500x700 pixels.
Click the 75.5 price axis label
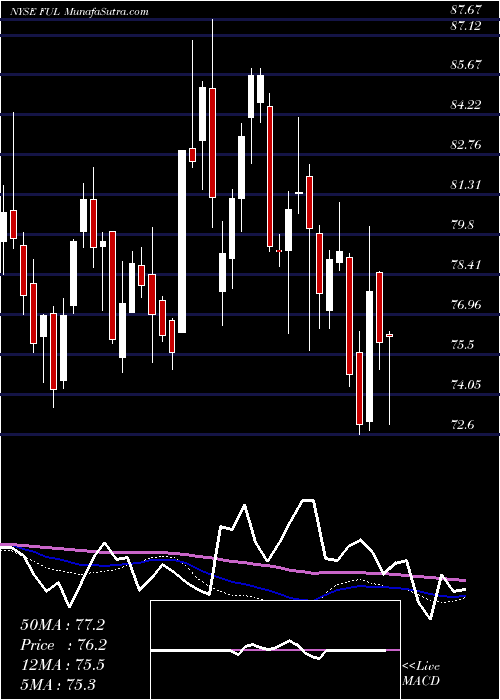(463, 345)
